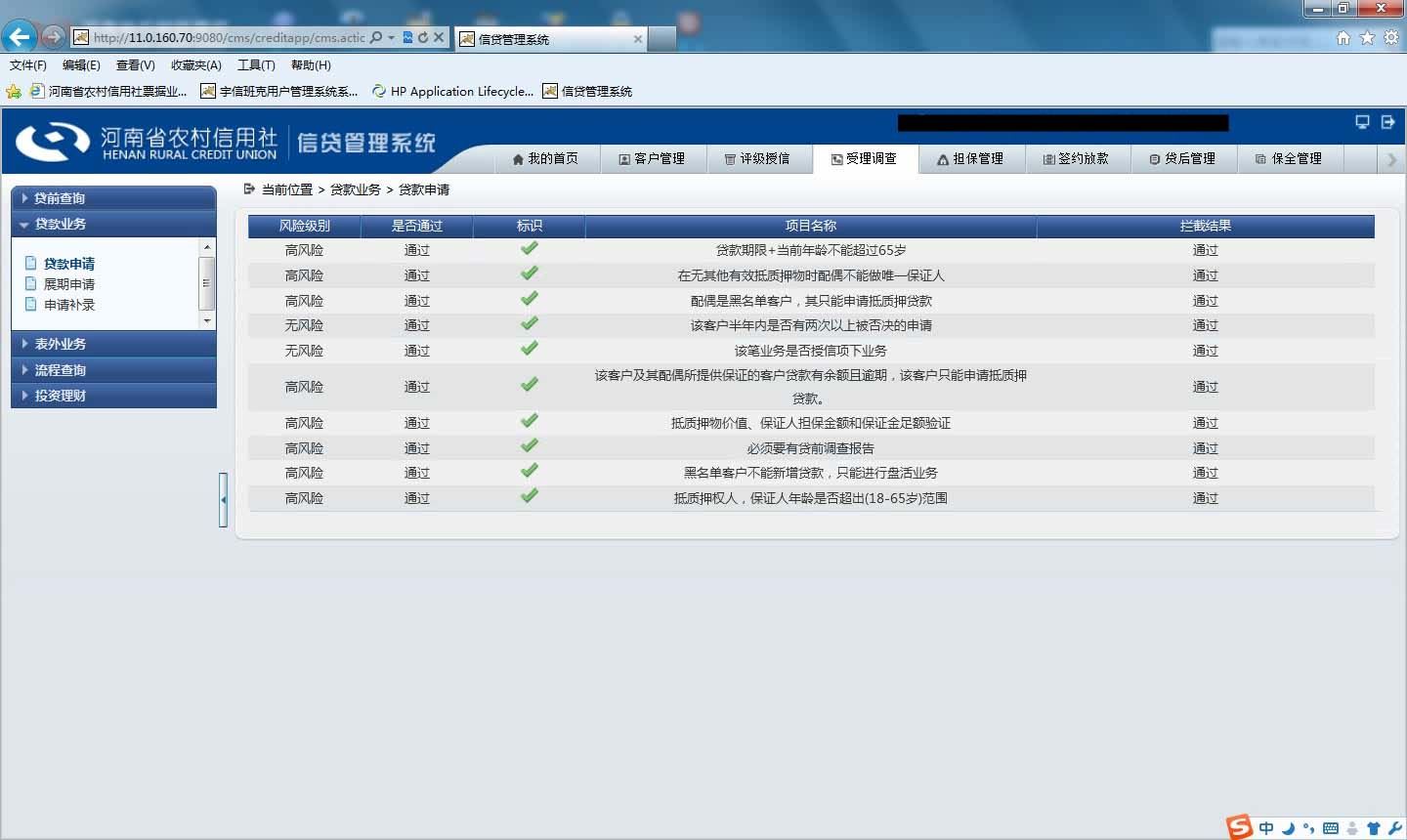Show more tabs with the right arrow chevron
The height and width of the screenshot is (840, 1407).
pos(1392,159)
